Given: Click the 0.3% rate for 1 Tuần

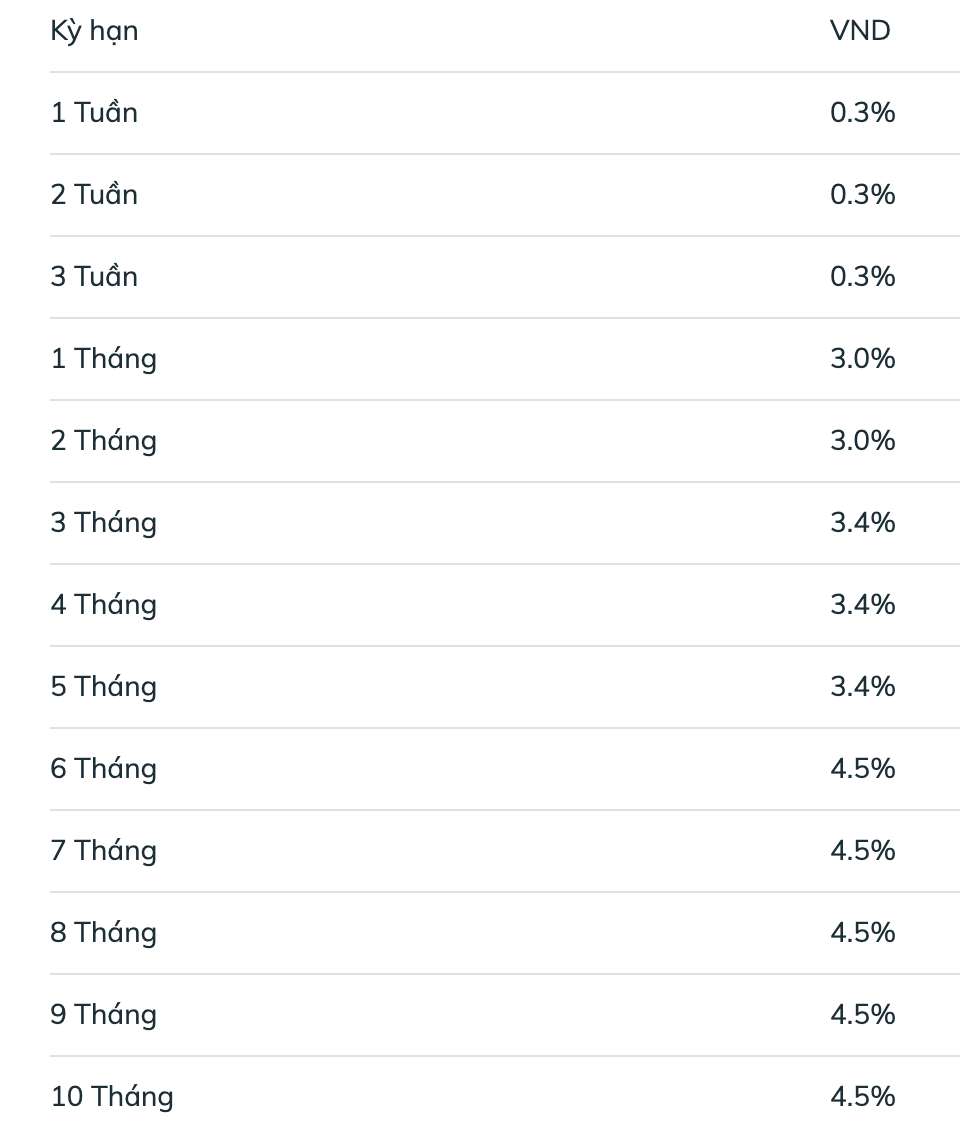Looking at the screenshot, I should 862,112.
